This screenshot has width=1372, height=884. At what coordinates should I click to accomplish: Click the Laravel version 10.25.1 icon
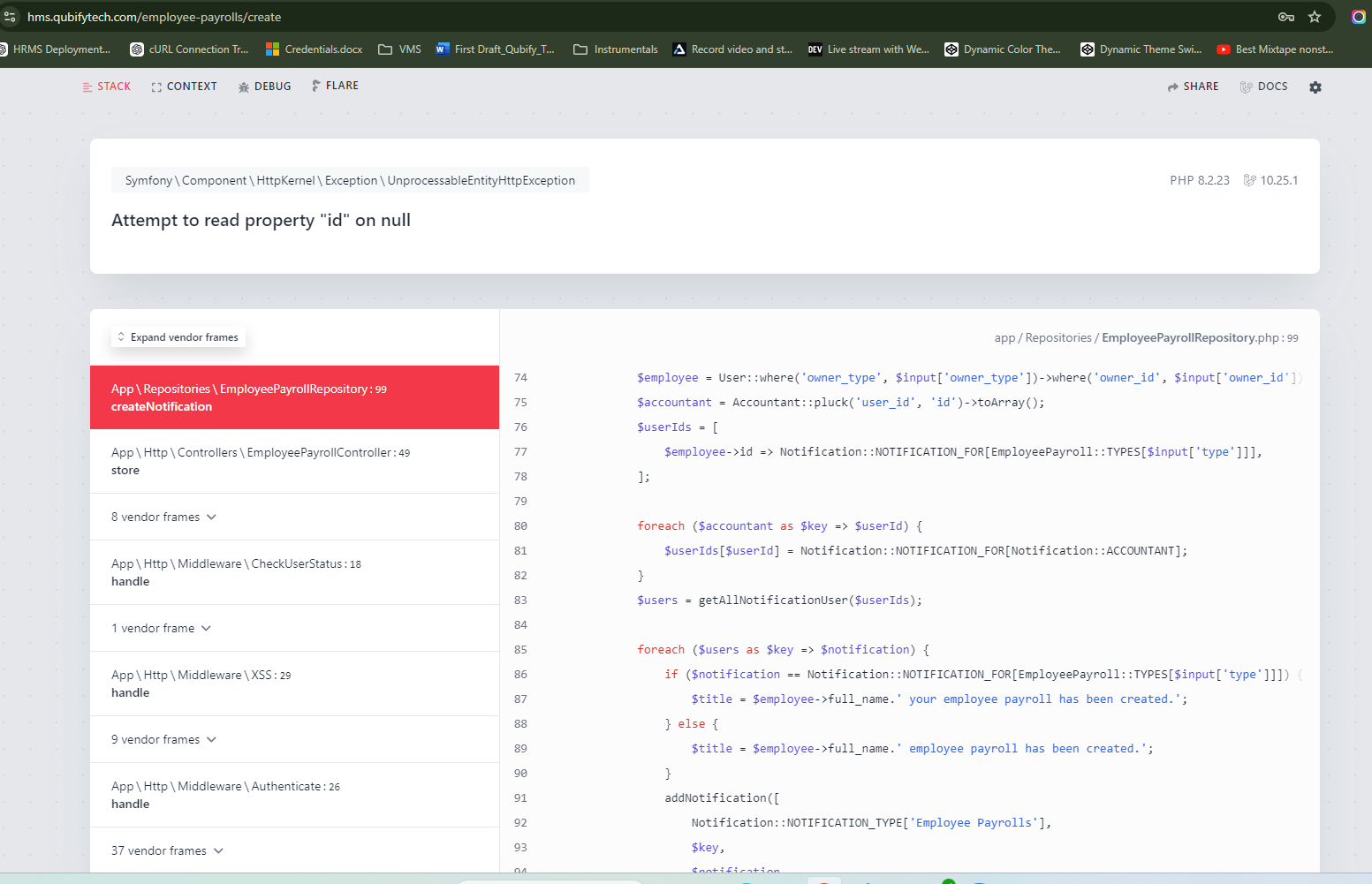[1249, 180]
